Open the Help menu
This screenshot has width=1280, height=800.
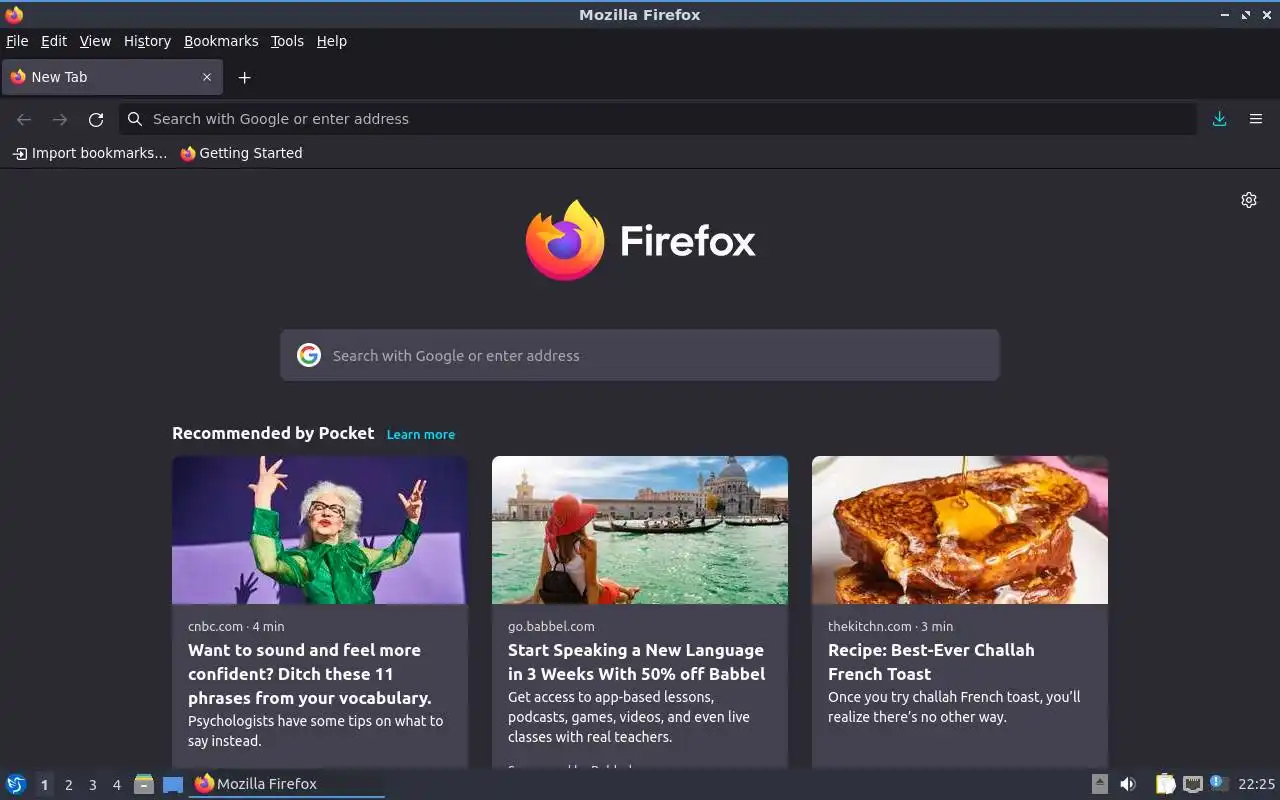pos(332,41)
